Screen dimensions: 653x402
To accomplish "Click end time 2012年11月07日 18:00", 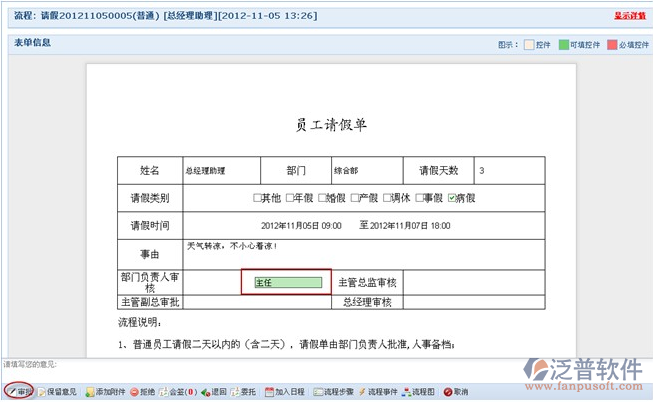I will coord(410,226).
